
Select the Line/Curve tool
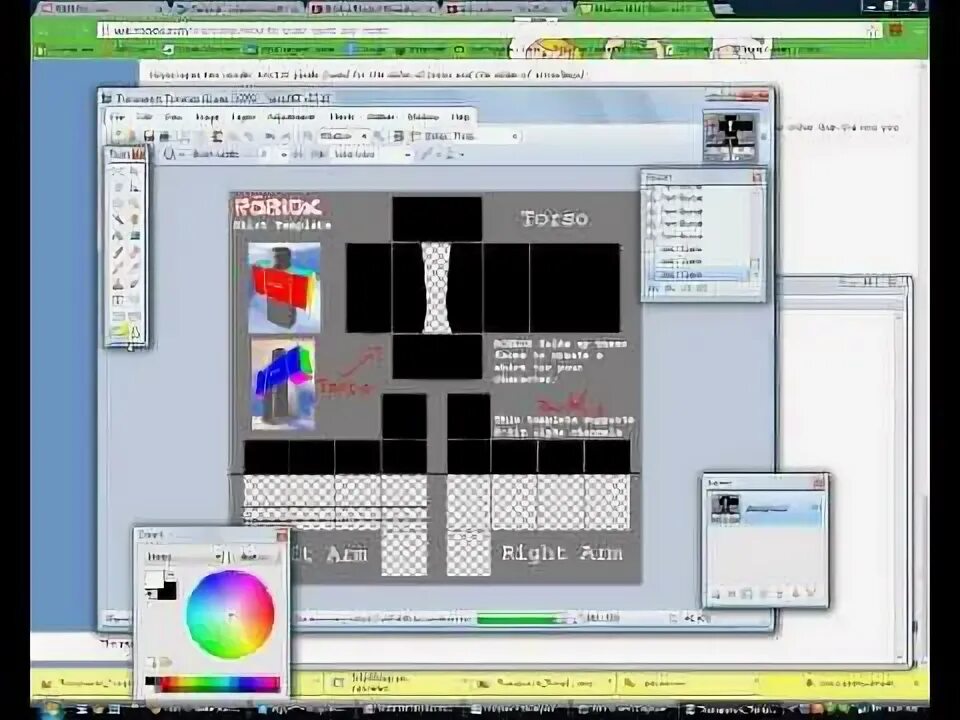pyautogui.click(x=134, y=299)
